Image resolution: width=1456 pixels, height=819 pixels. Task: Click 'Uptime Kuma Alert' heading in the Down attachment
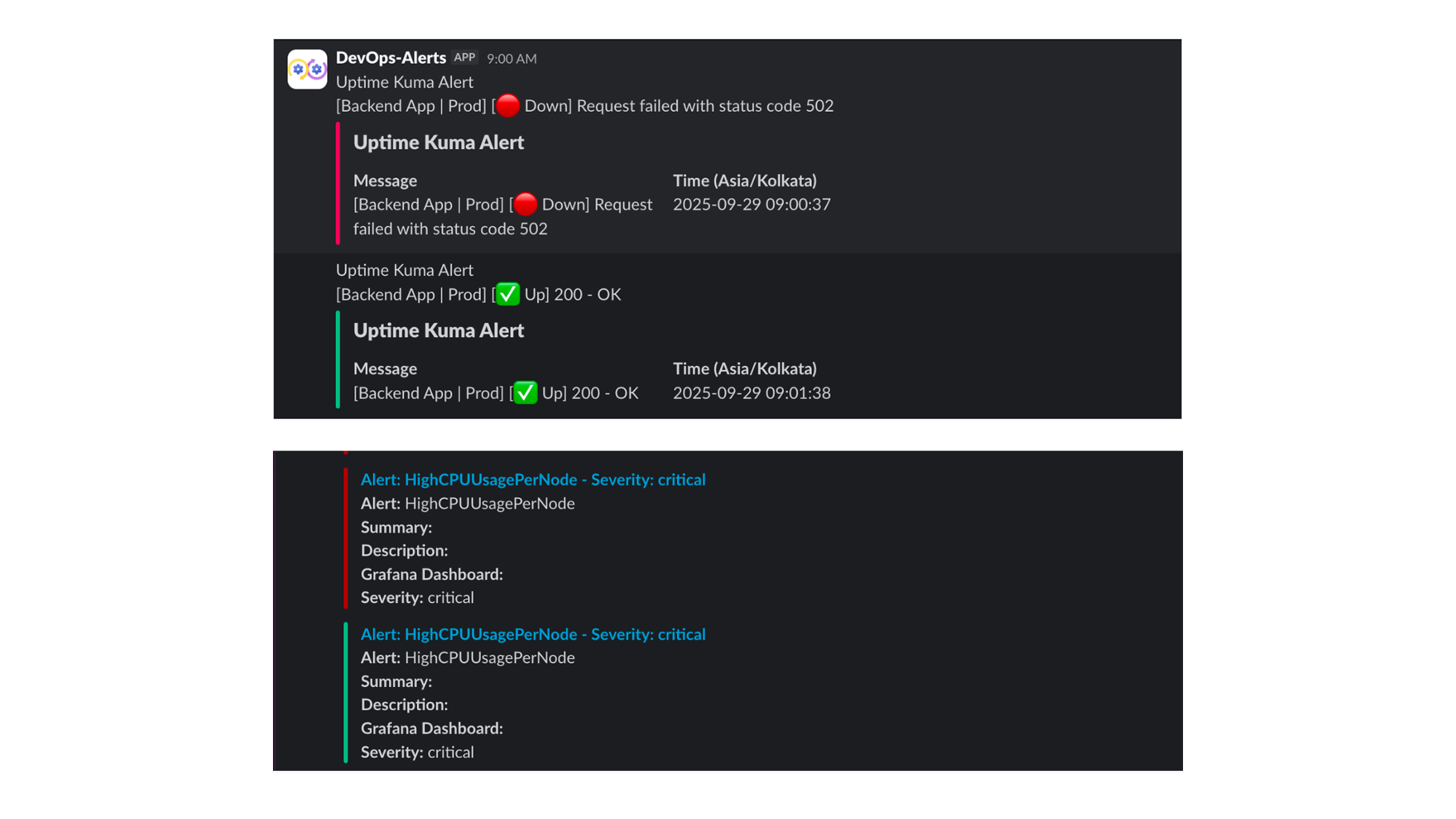(x=439, y=142)
